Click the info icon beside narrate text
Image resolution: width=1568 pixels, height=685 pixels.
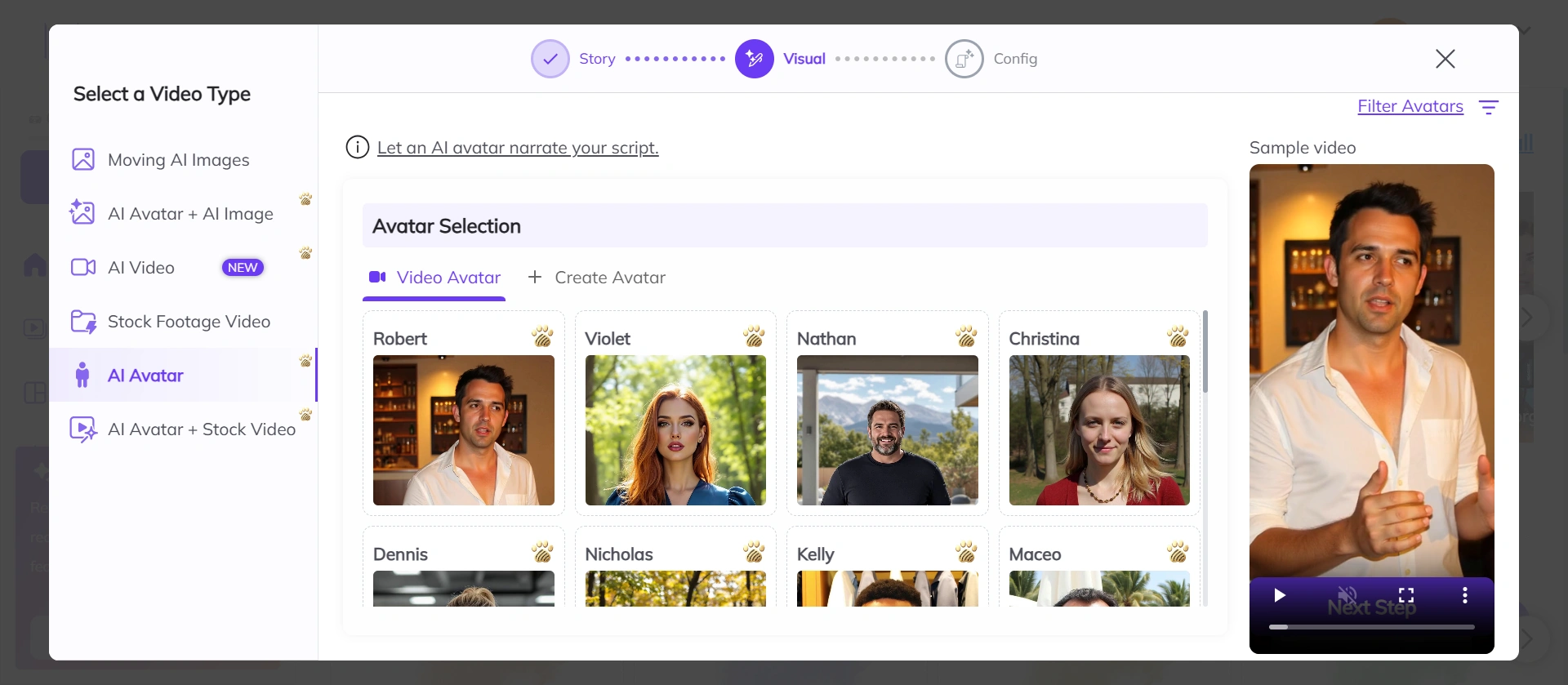[358, 147]
